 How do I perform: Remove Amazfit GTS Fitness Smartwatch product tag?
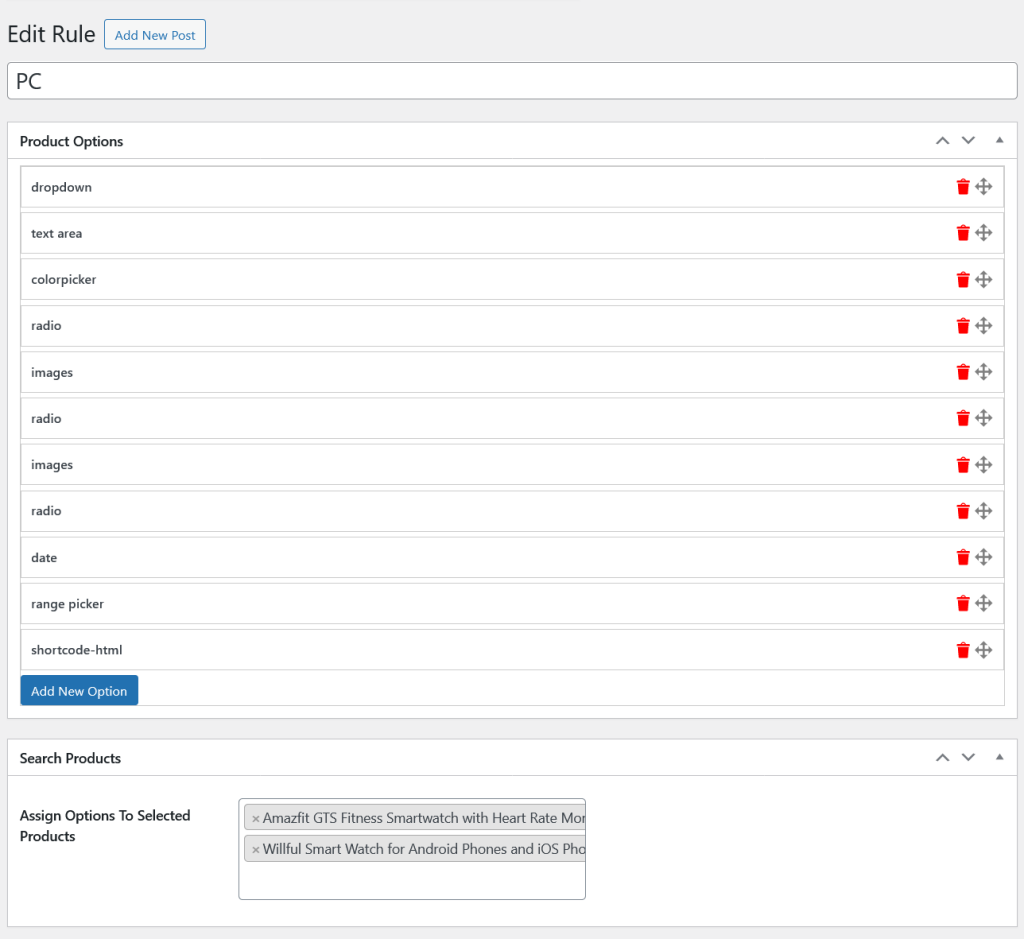(255, 818)
